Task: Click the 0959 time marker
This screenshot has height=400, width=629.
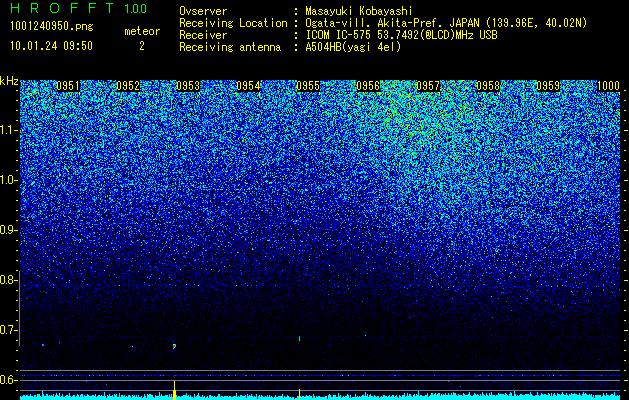Action: pos(548,86)
